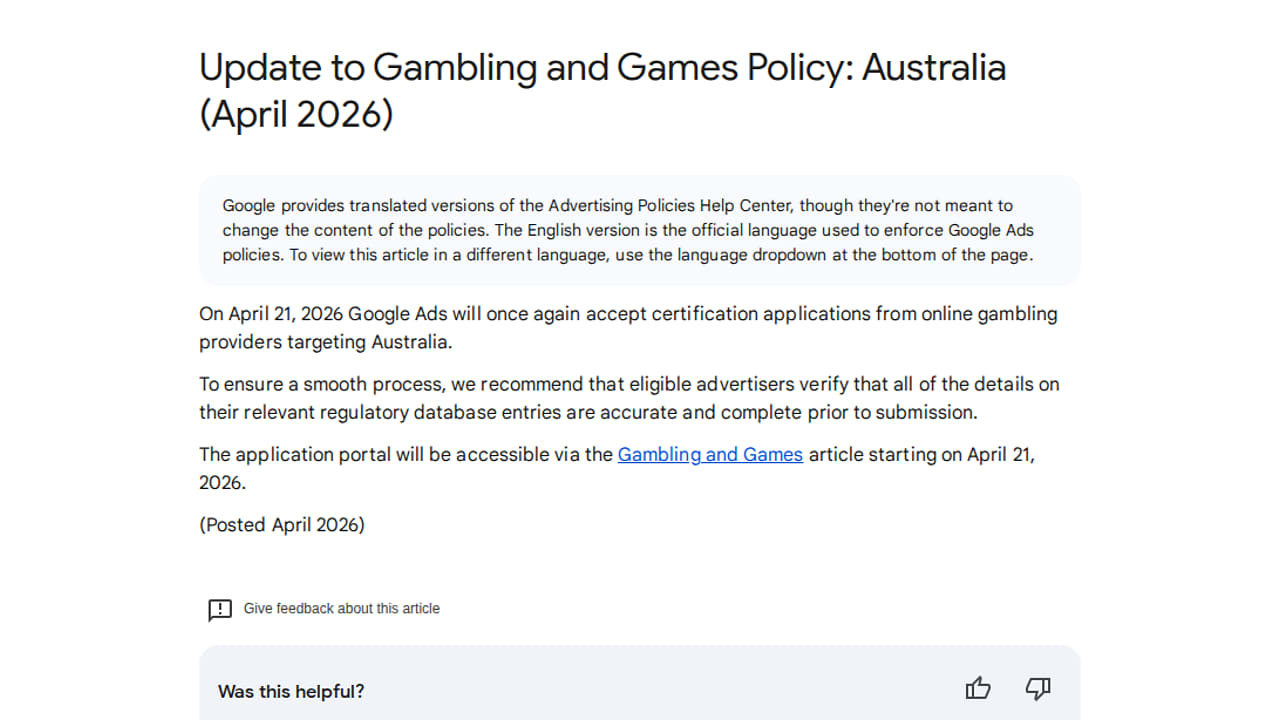Rate the article with thumbs down
This screenshot has height=720, width=1280.
tap(1038, 689)
